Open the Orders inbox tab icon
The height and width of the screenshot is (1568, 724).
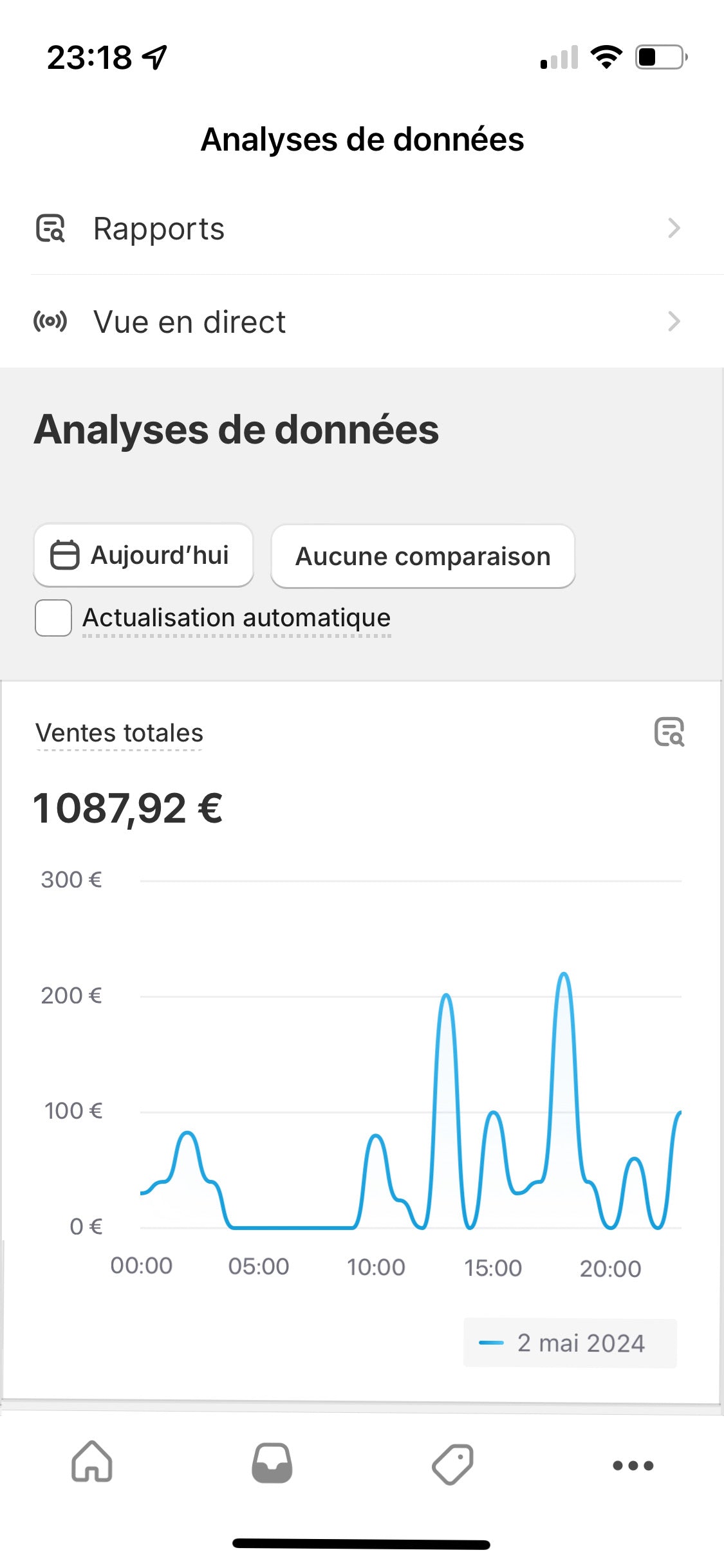pos(272,1462)
